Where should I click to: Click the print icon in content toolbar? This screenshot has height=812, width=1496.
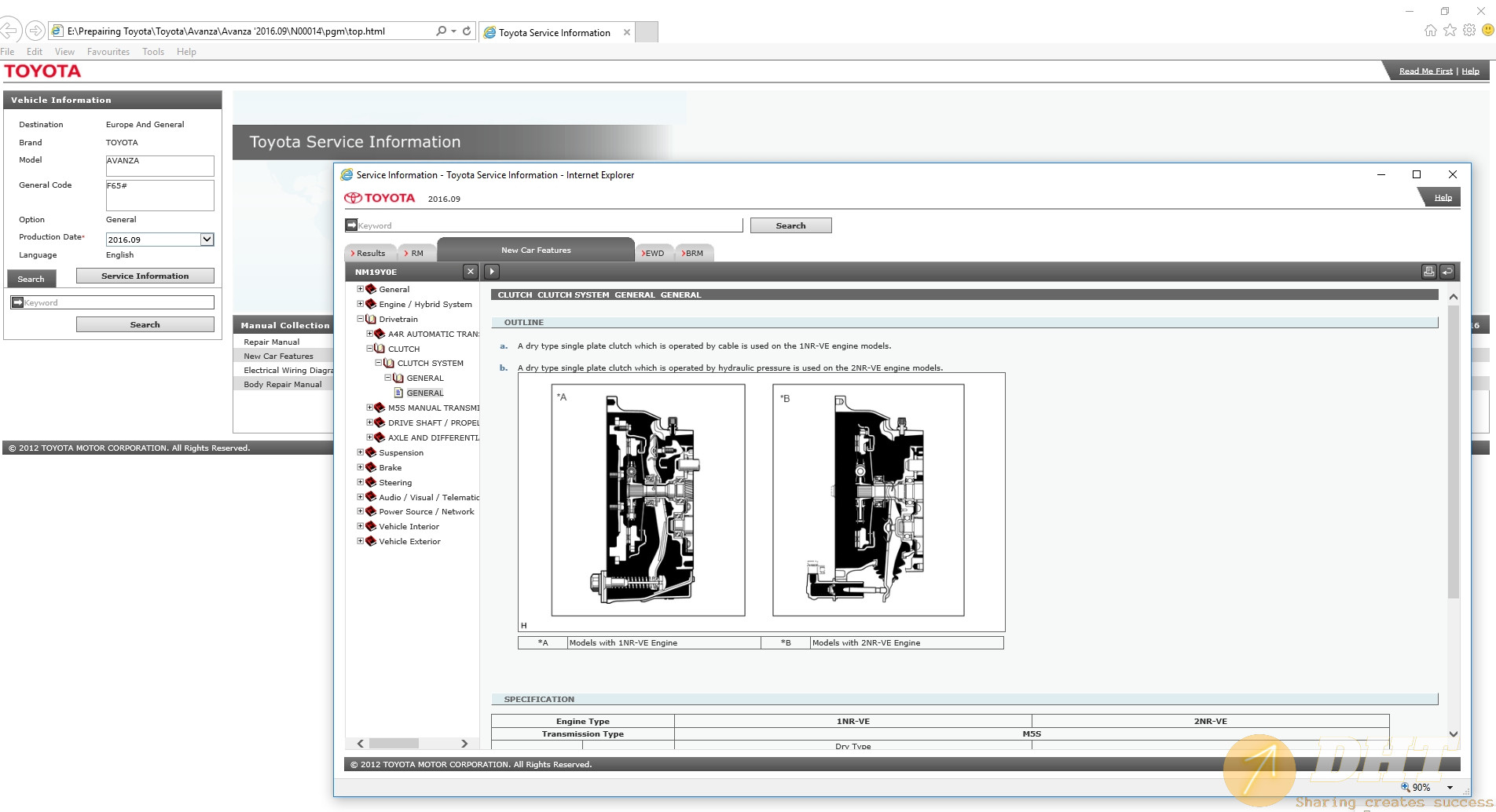point(1429,272)
